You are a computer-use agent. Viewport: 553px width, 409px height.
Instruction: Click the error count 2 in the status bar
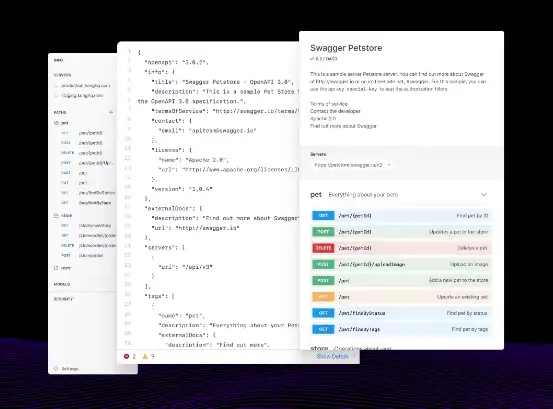(x=134, y=356)
